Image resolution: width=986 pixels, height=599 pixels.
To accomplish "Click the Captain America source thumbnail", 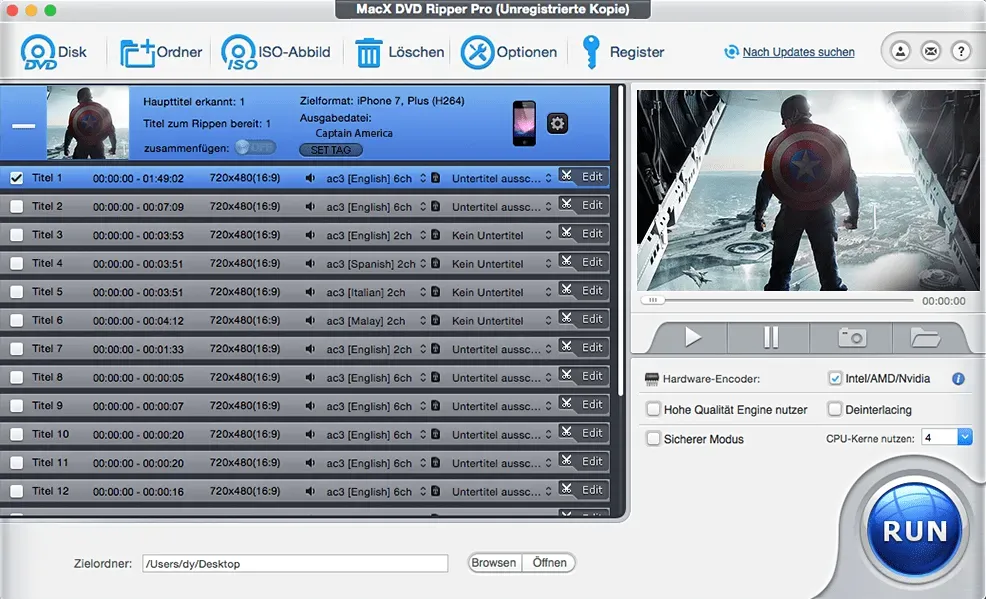I will point(87,123).
